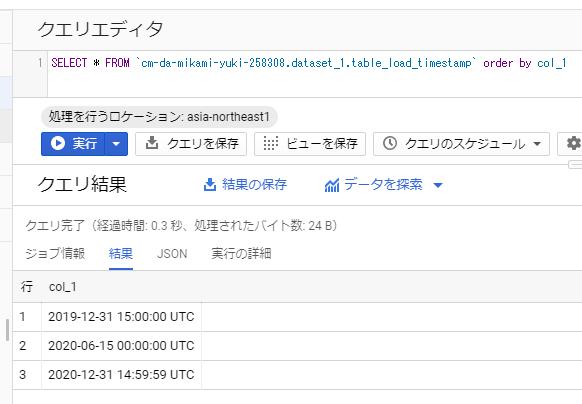Open the クエリのスケジュール dropdown

[461, 144]
